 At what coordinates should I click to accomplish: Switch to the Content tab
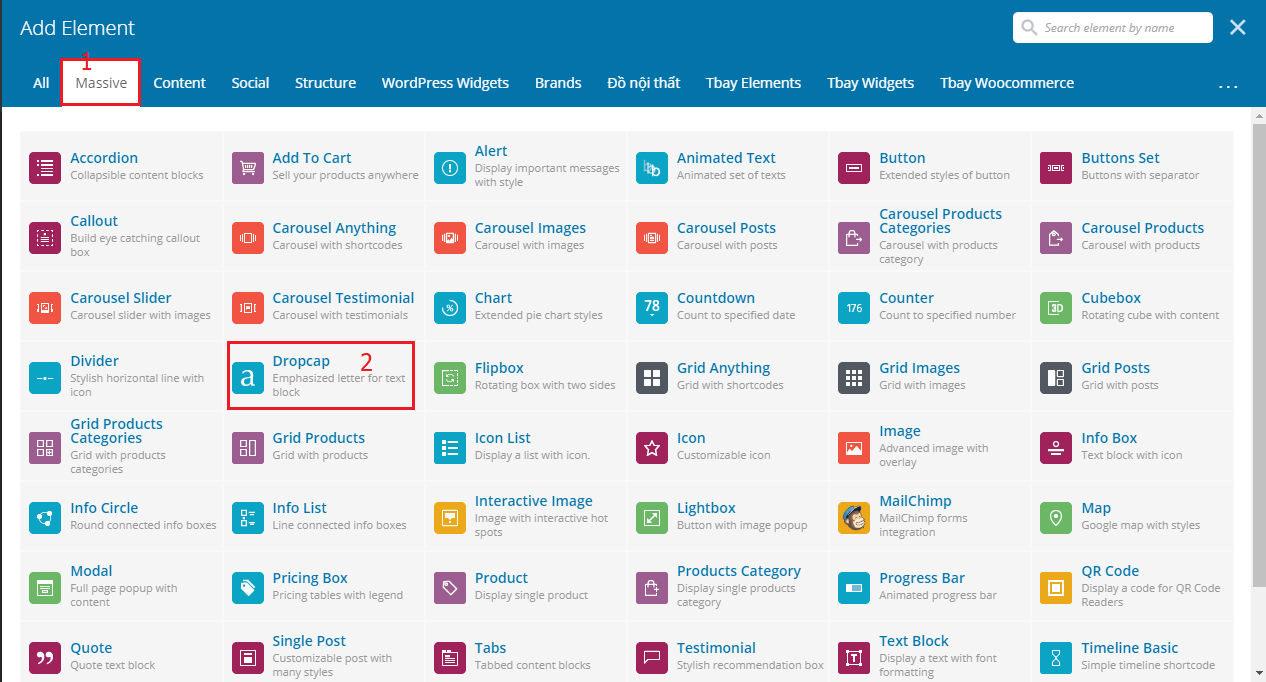(180, 83)
